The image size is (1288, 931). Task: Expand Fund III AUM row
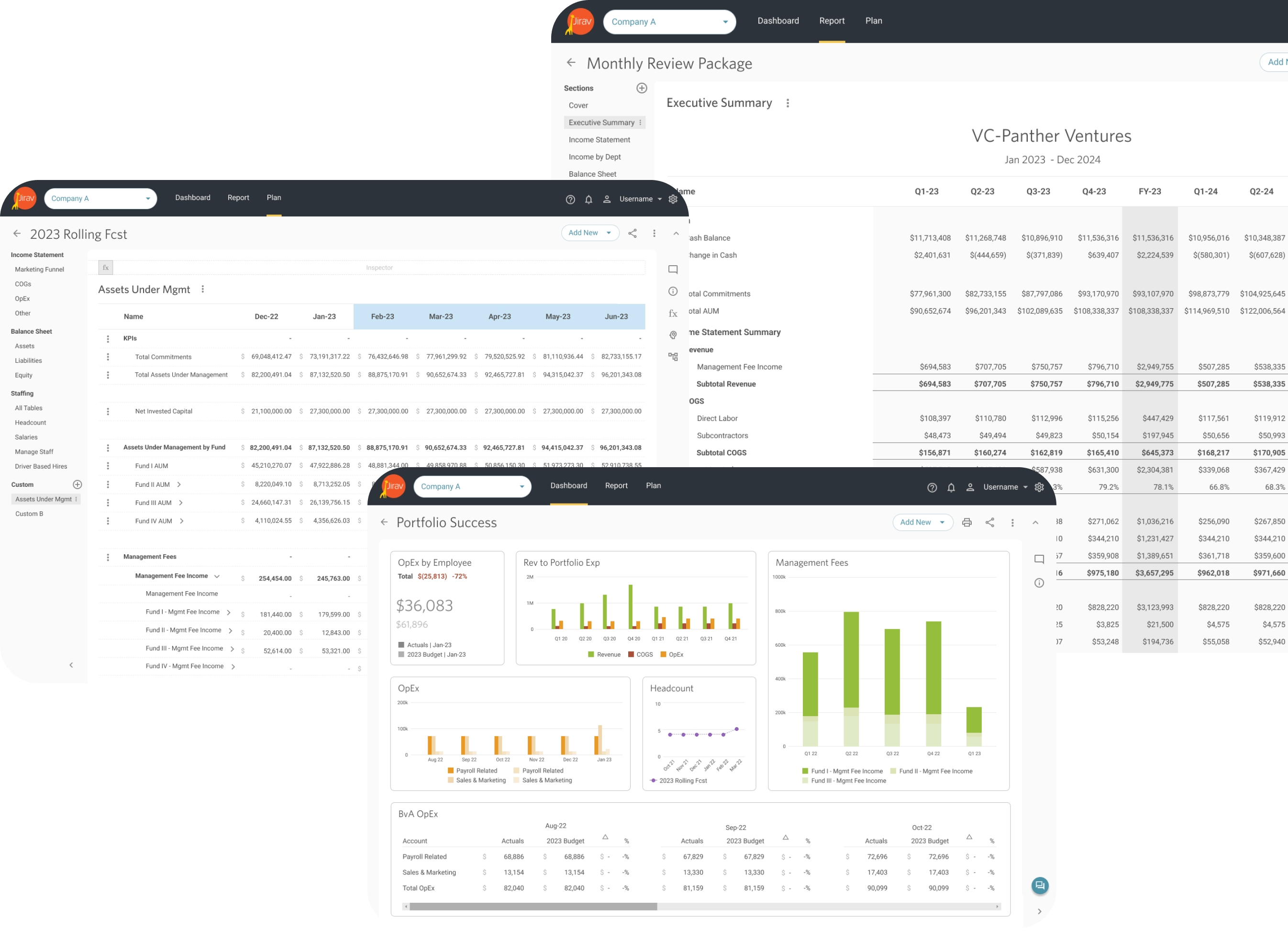180,503
